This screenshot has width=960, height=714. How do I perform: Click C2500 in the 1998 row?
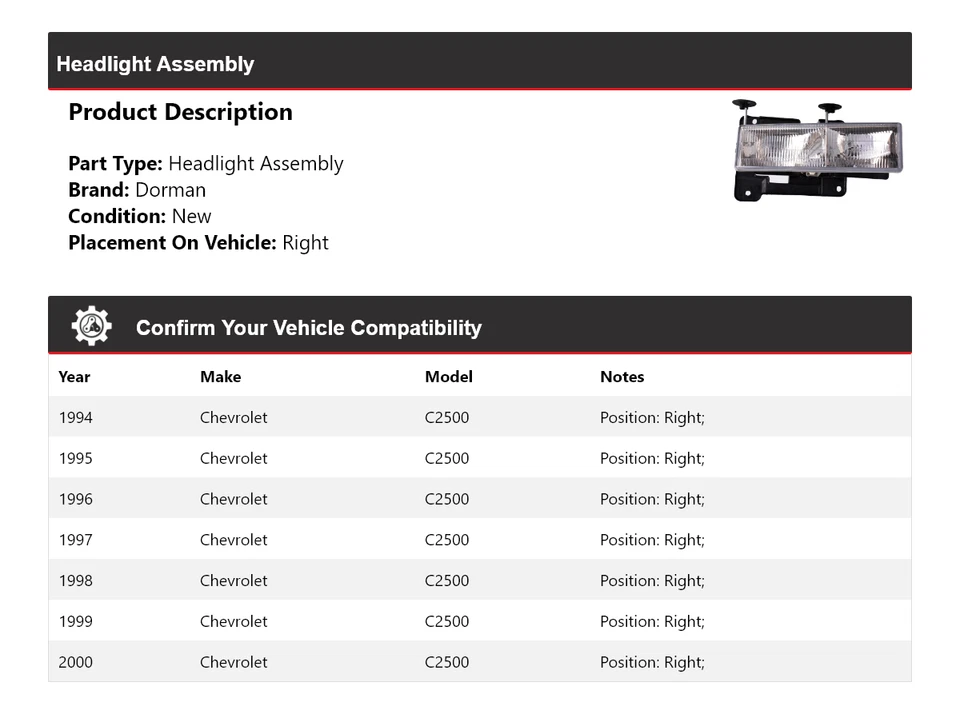pyautogui.click(x=446, y=581)
